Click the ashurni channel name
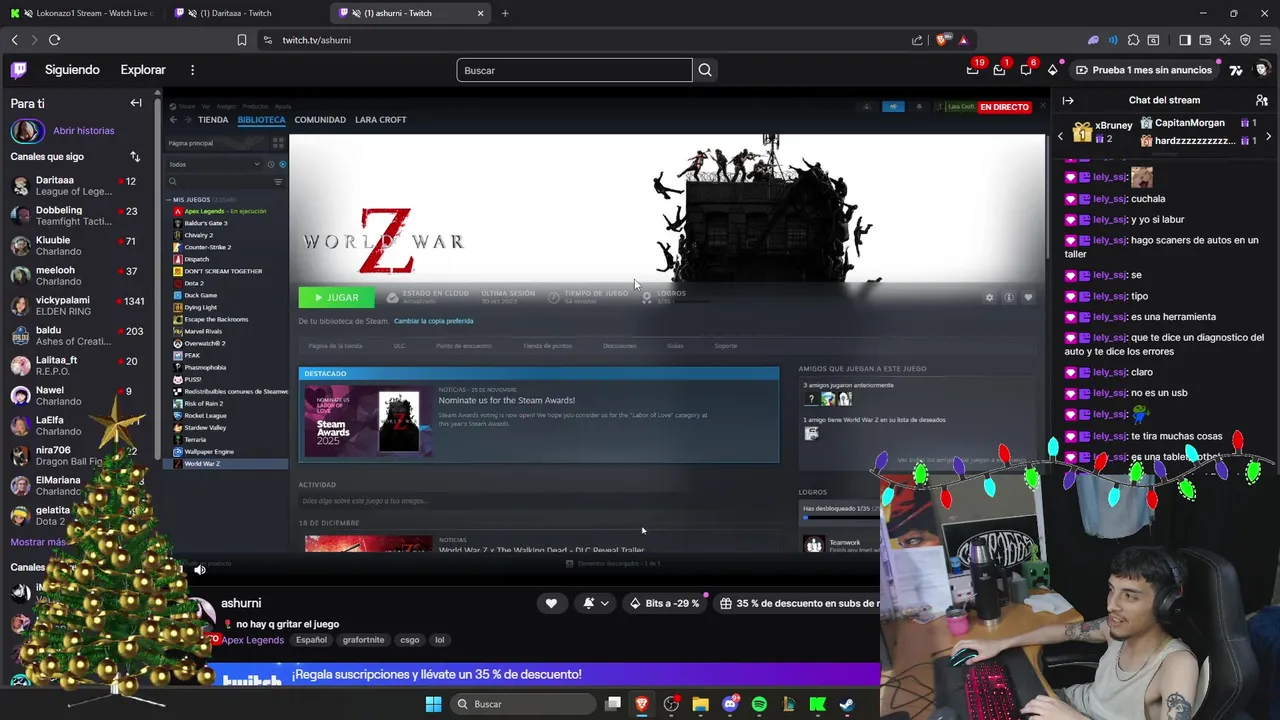The height and width of the screenshot is (720, 1280). coord(241,603)
